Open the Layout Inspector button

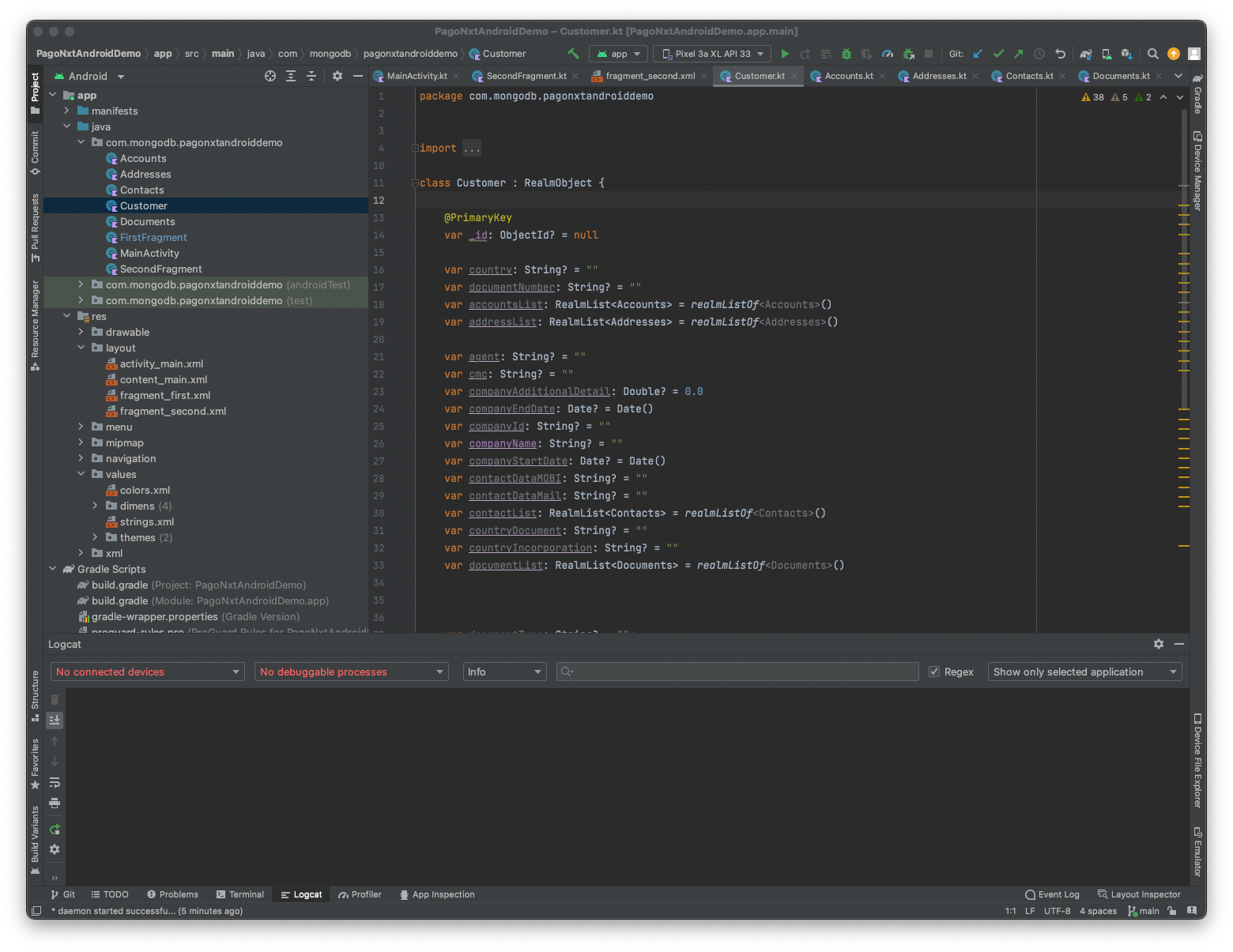click(1139, 894)
